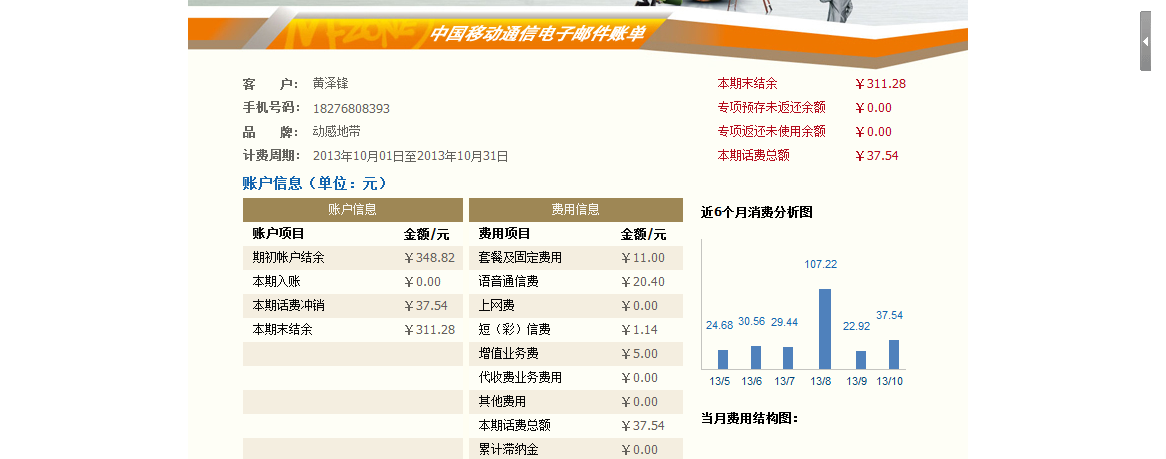The width and height of the screenshot is (1166, 459).
Task: Click the 中国移动通信电子邮件账单 banner title
Action: pos(537,34)
